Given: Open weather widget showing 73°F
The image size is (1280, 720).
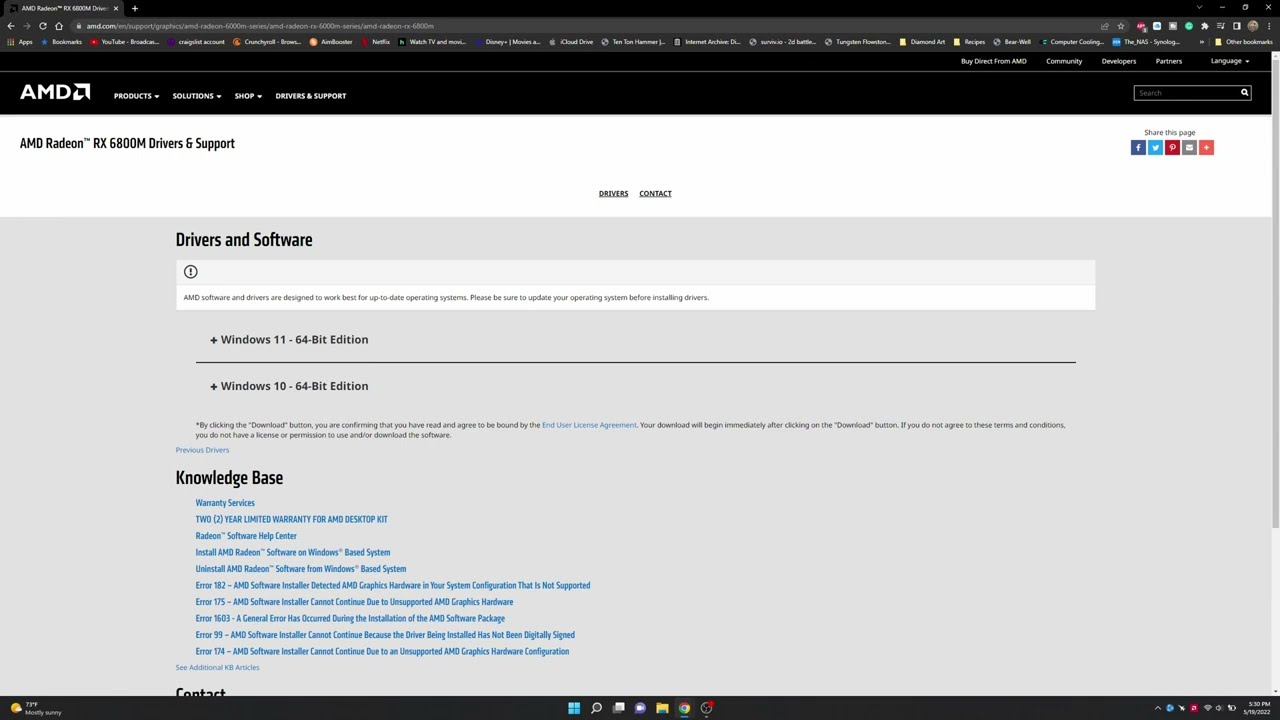Looking at the screenshot, I should [x=35, y=708].
